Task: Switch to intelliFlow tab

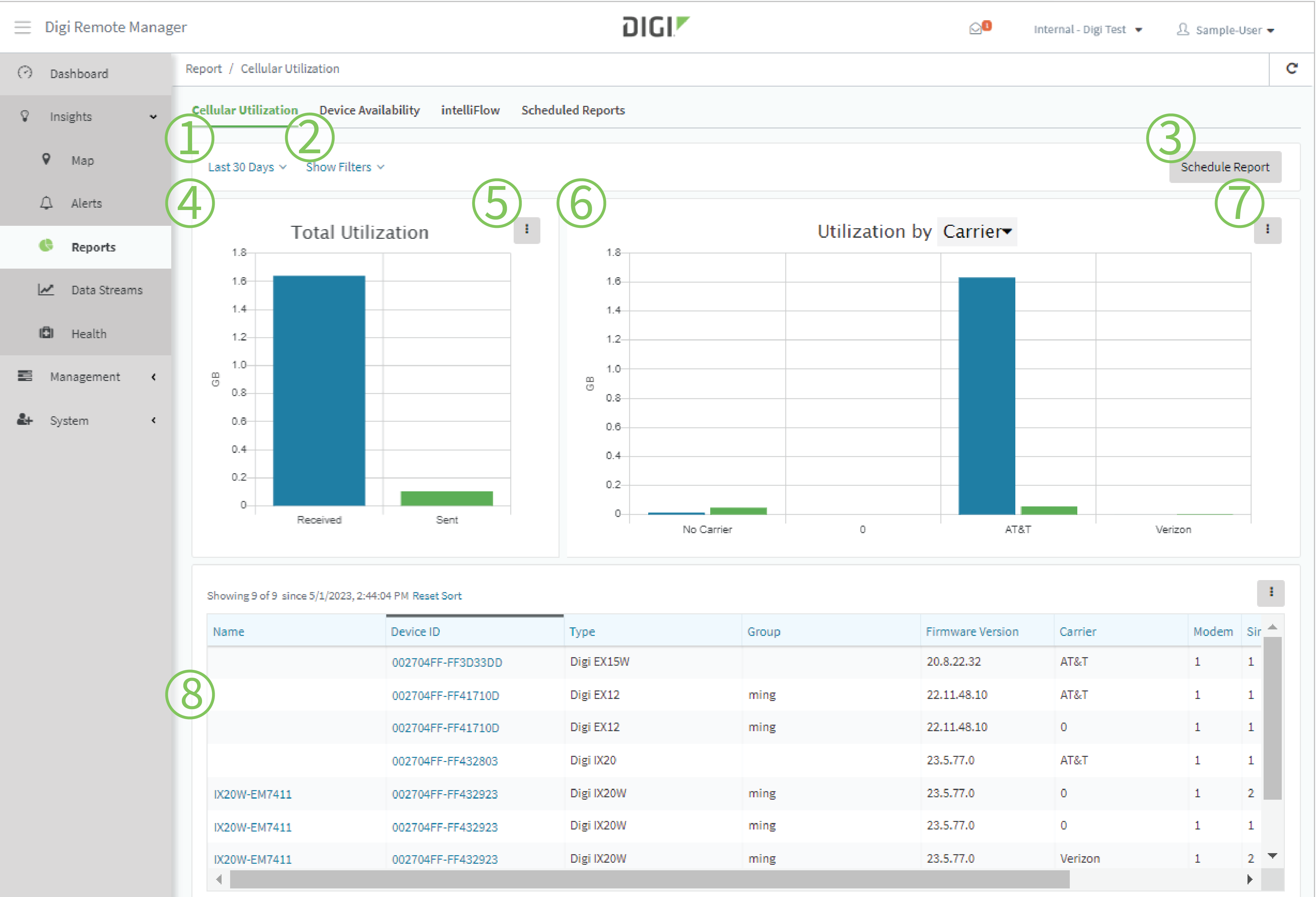Action: 470,110
